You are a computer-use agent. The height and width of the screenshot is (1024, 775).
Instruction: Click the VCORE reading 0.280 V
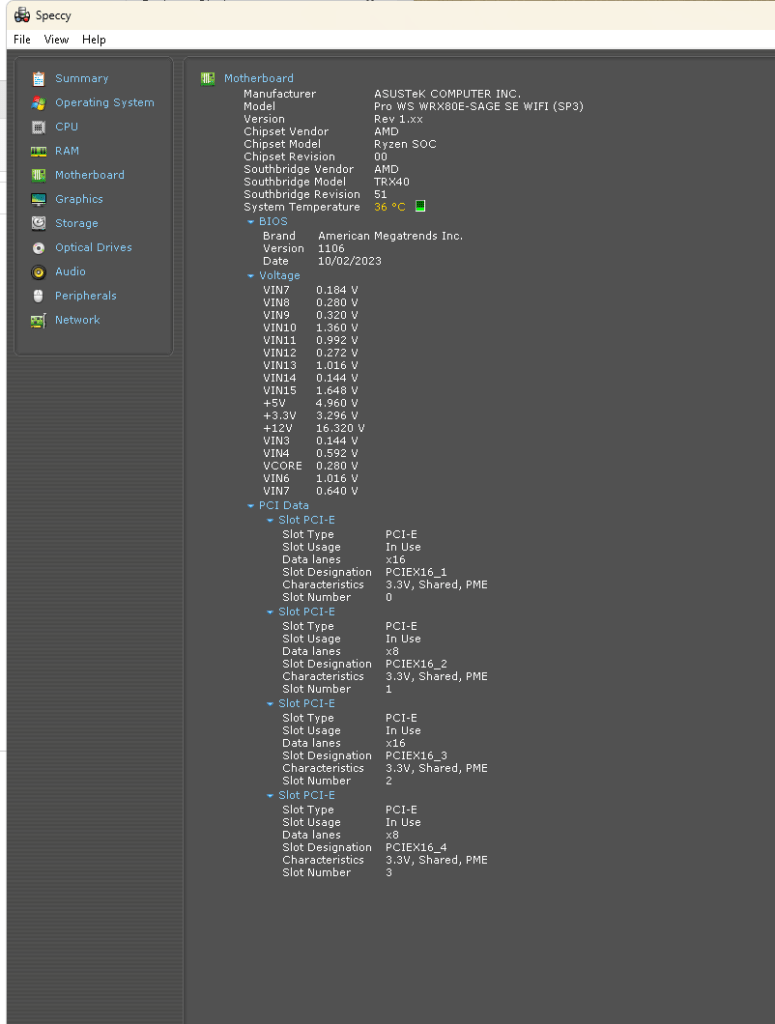click(337, 466)
